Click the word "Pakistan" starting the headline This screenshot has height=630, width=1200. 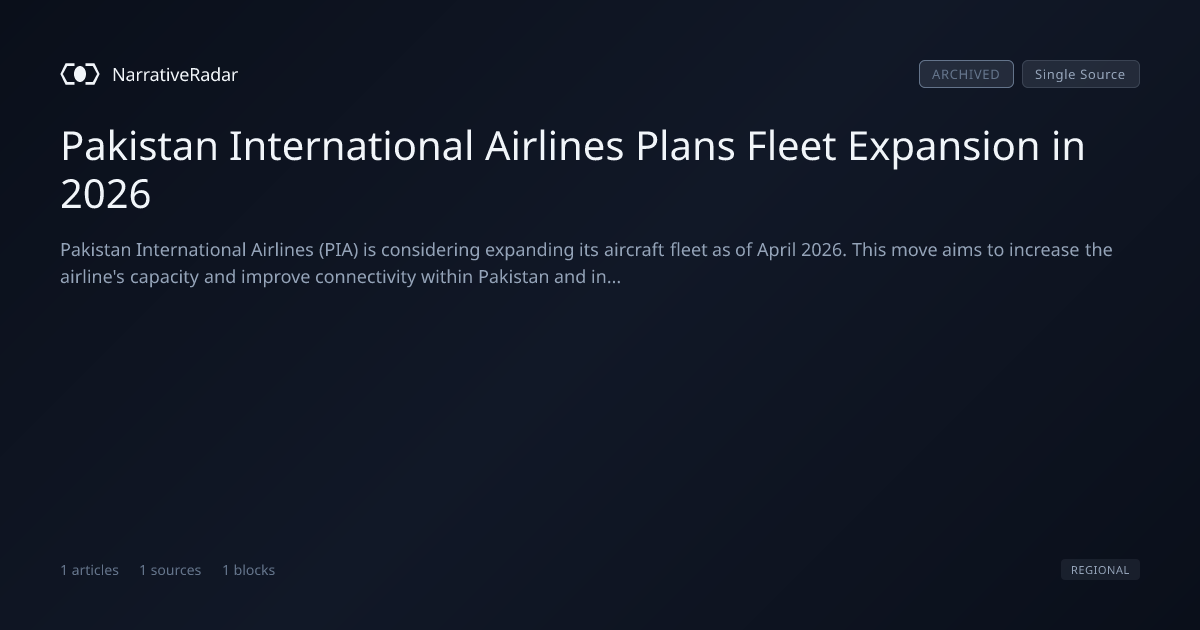(139, 147)
